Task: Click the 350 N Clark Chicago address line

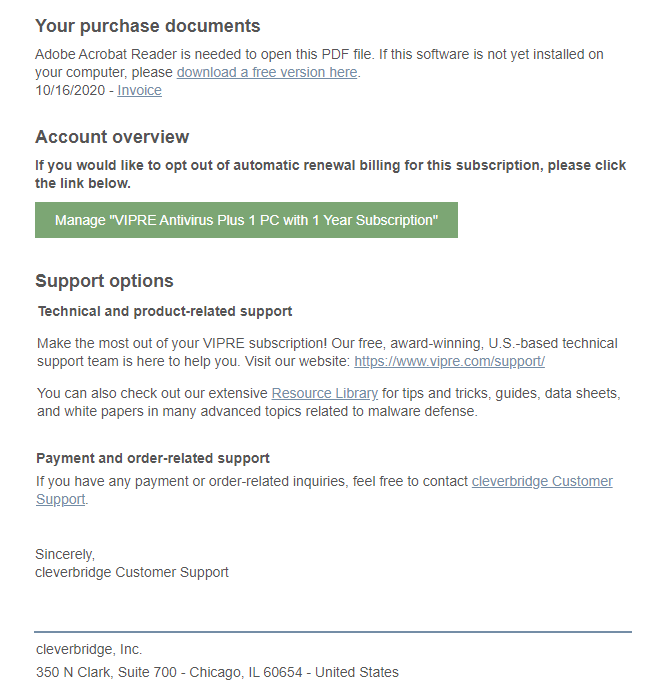Action: (x=217, y=672)
